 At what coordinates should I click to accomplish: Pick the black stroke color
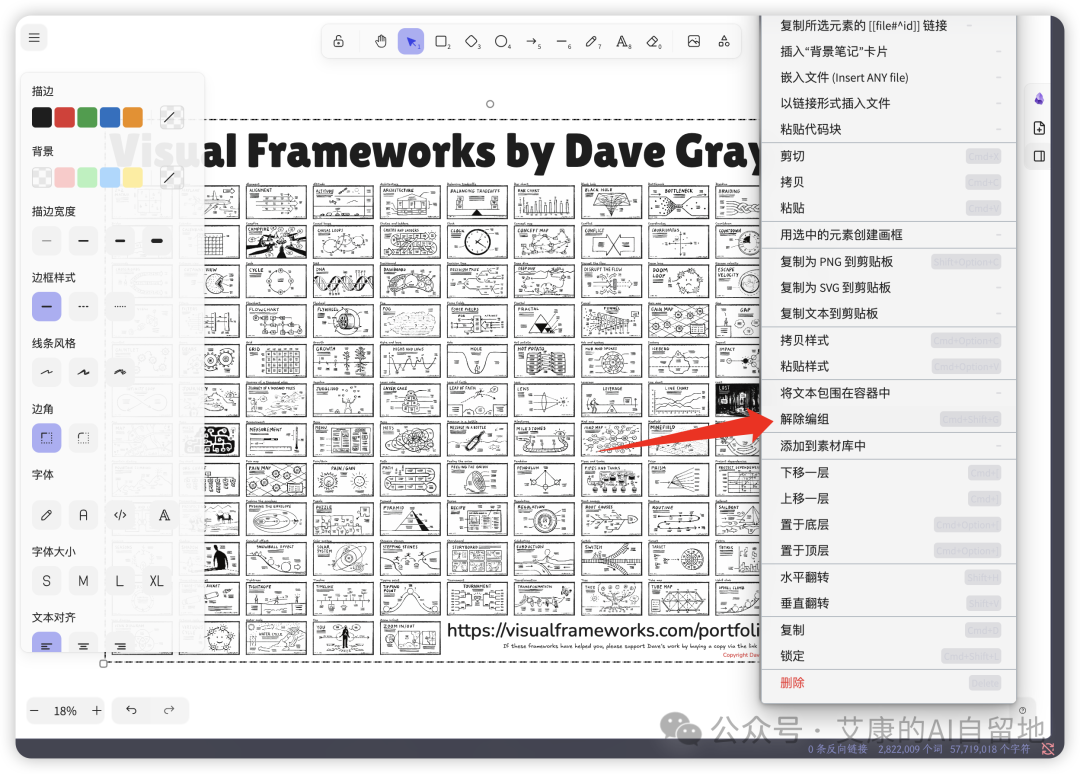click(x=42, y=117)
